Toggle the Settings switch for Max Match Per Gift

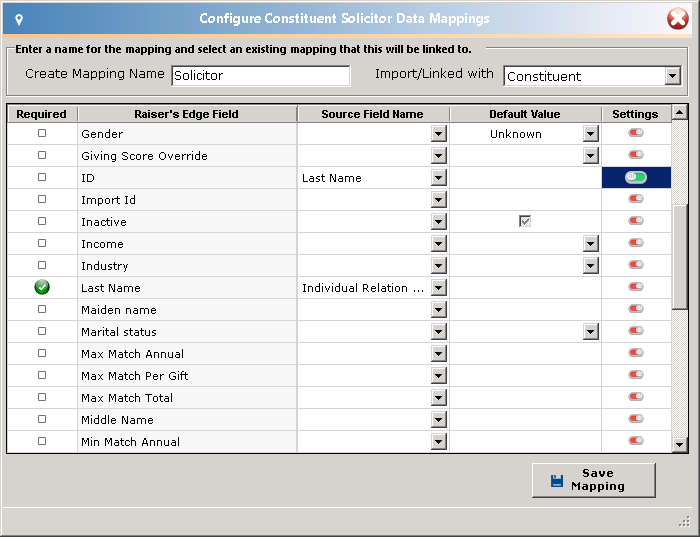pyautogui.click(x=636, y=375)
